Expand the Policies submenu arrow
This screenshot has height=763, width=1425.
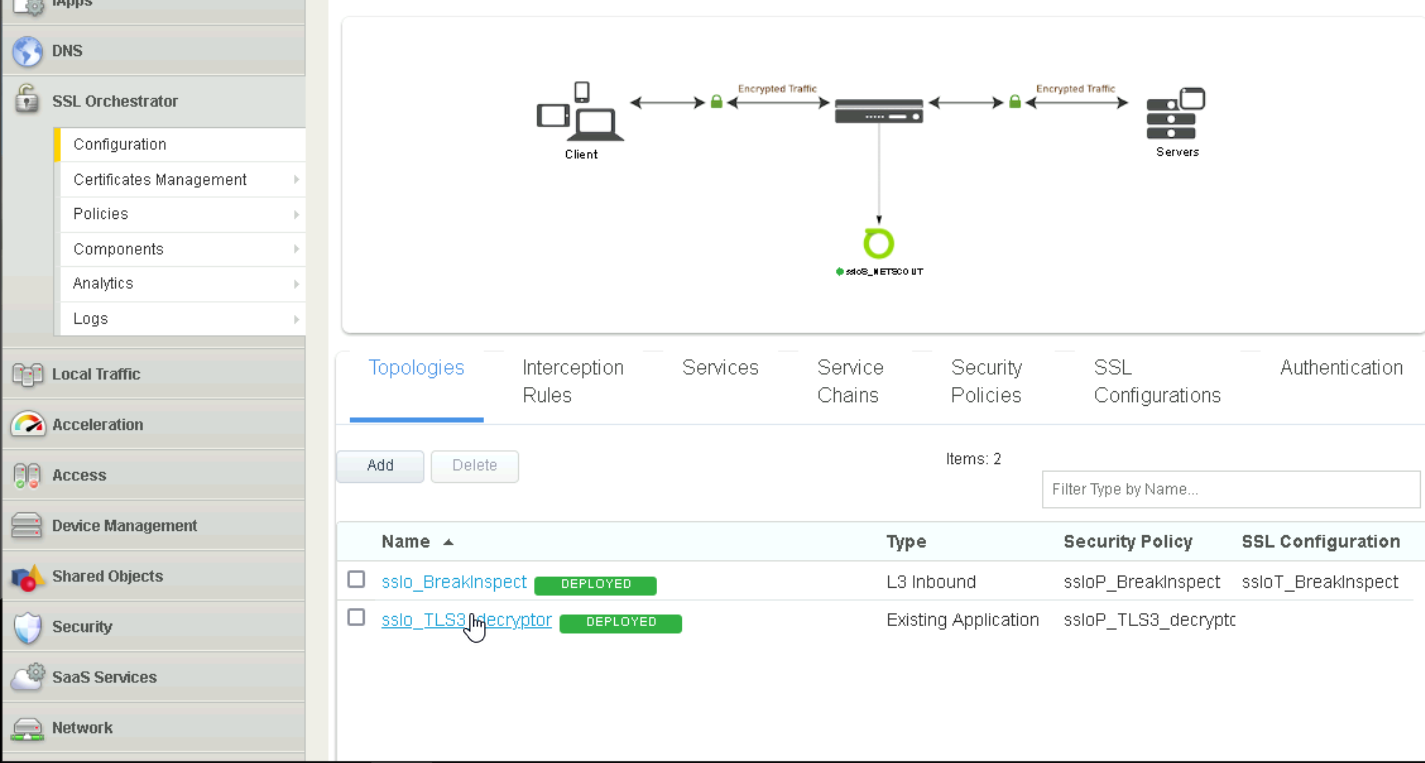[296, 214]
